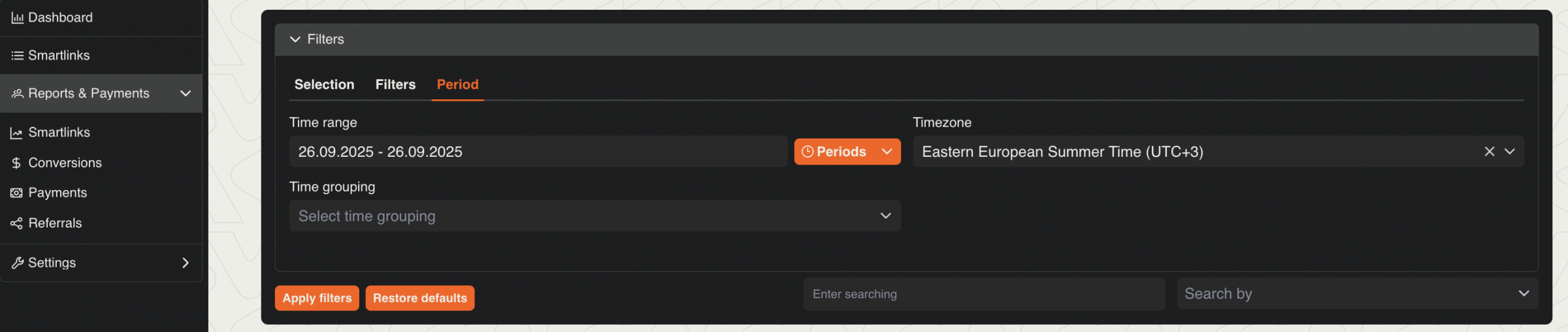This screenshot has width=1568, height=332.
Task: Open the Select time grouping dropdown
Action: click(595, 216)
